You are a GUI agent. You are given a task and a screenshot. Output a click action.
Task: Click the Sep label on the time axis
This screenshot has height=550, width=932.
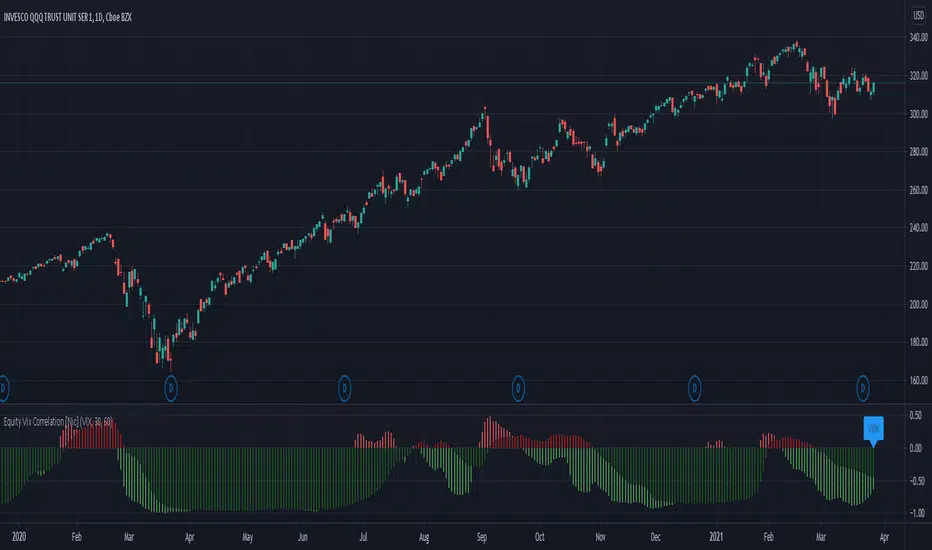(x=482, y=537)
